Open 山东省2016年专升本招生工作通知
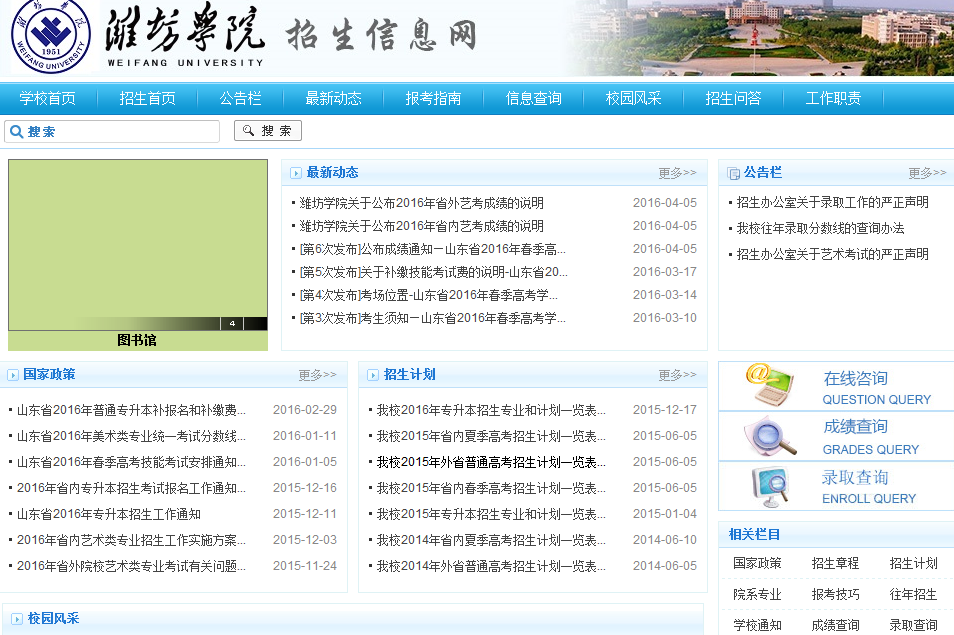Image resolution: width=954 pixels, height=635 pixels. click(x=108, y=514)
